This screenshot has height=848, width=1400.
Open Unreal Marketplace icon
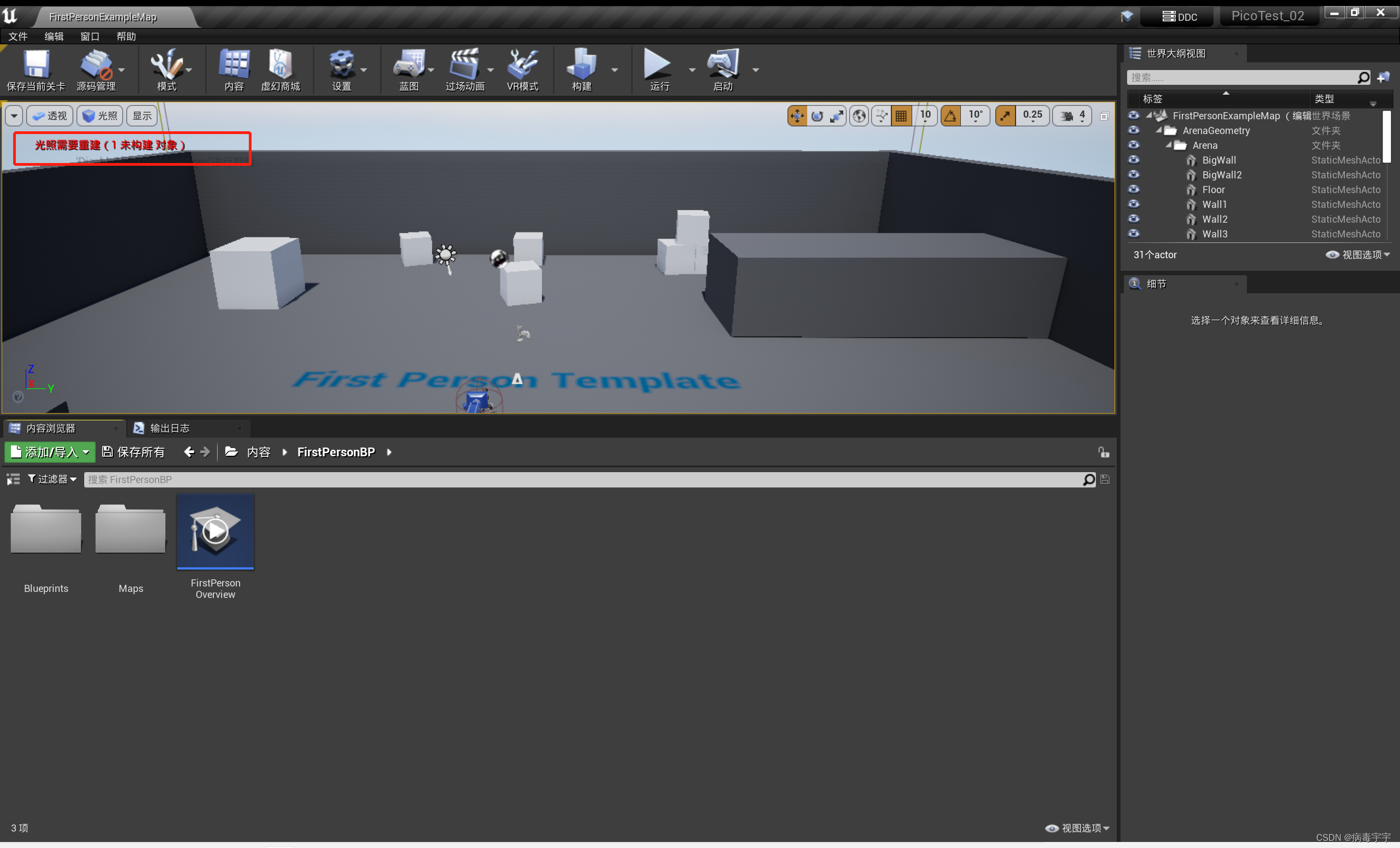point(280,64)
